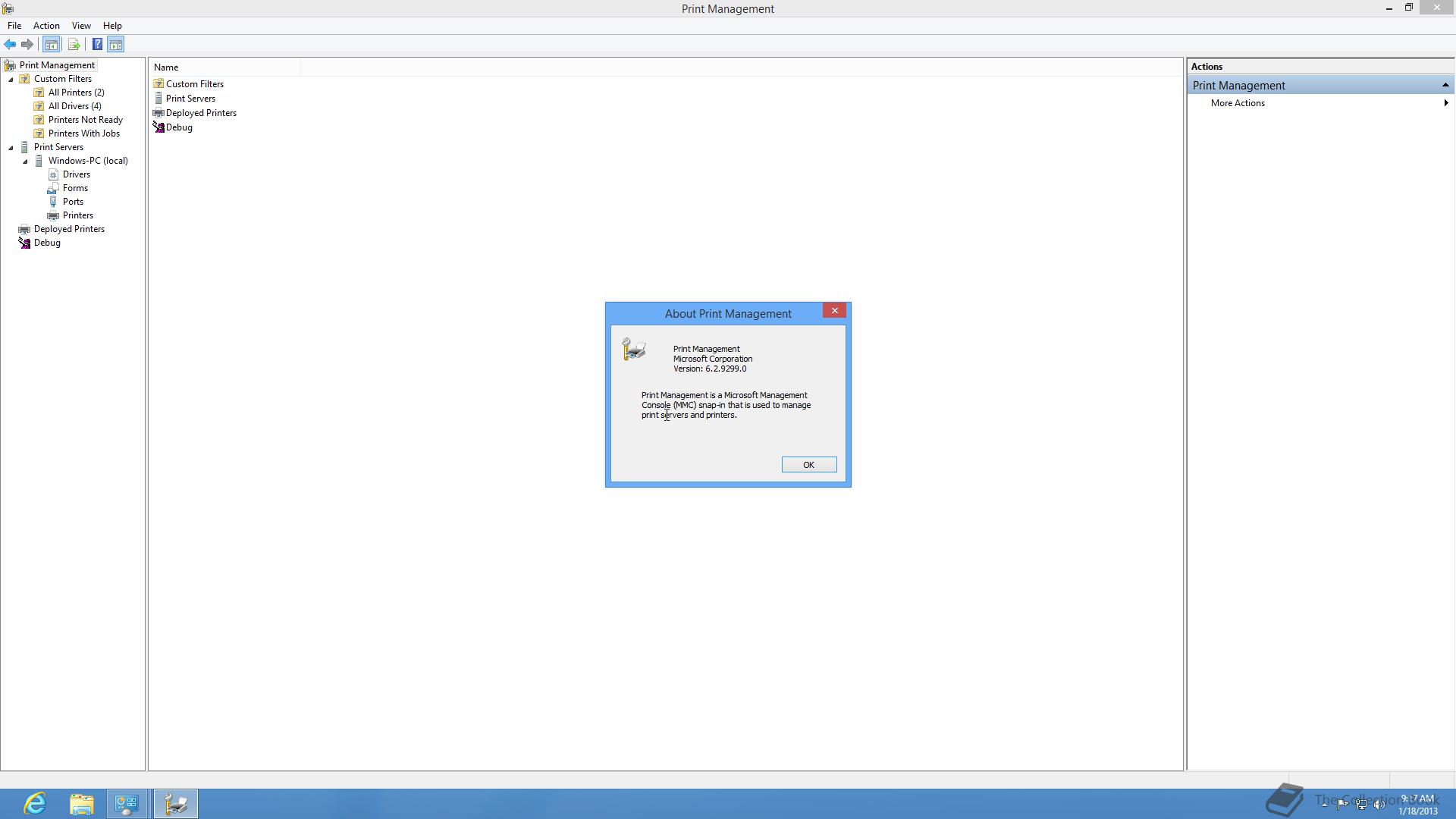
Task: Click the window system menu icon
Action: (8, 8)
